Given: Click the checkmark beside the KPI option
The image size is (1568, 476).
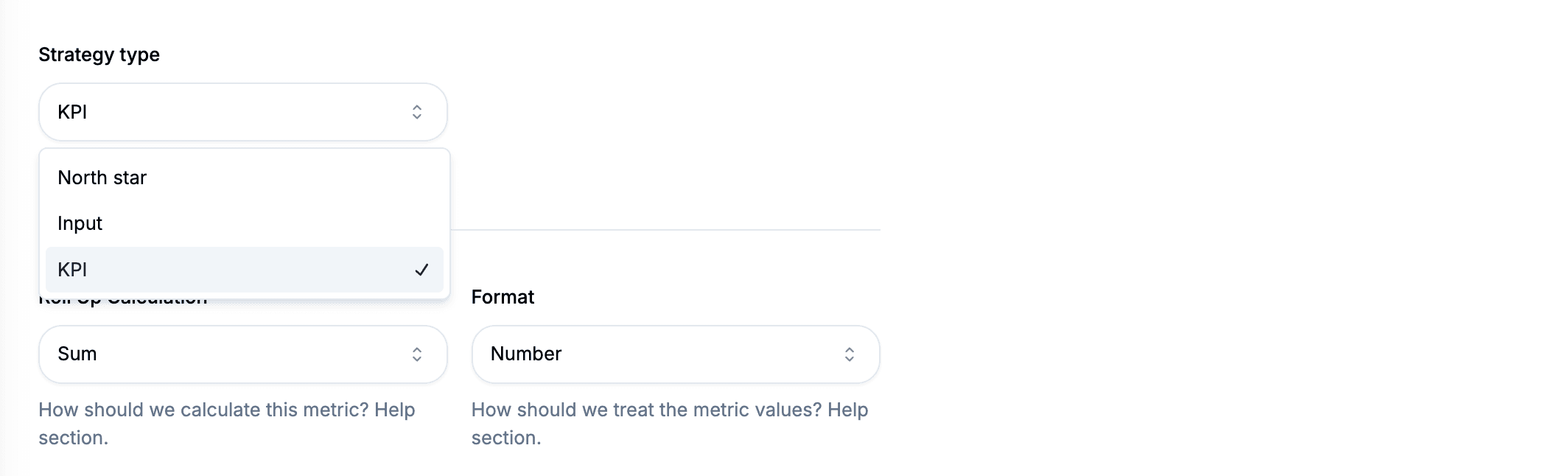Looking at the screenshot, I should (421, 270).
